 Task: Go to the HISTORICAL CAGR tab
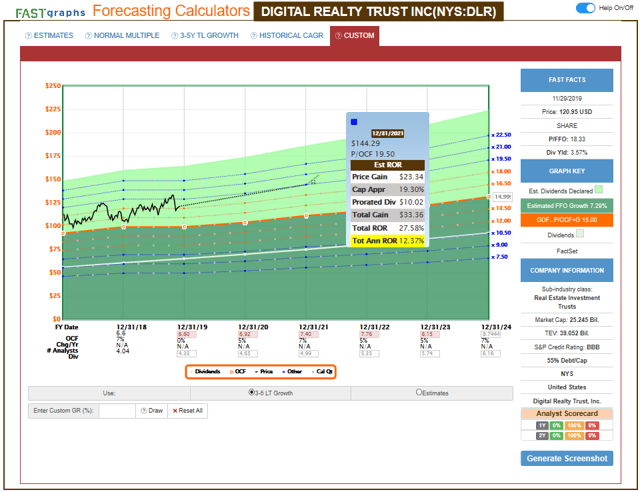tap(287, 36)
